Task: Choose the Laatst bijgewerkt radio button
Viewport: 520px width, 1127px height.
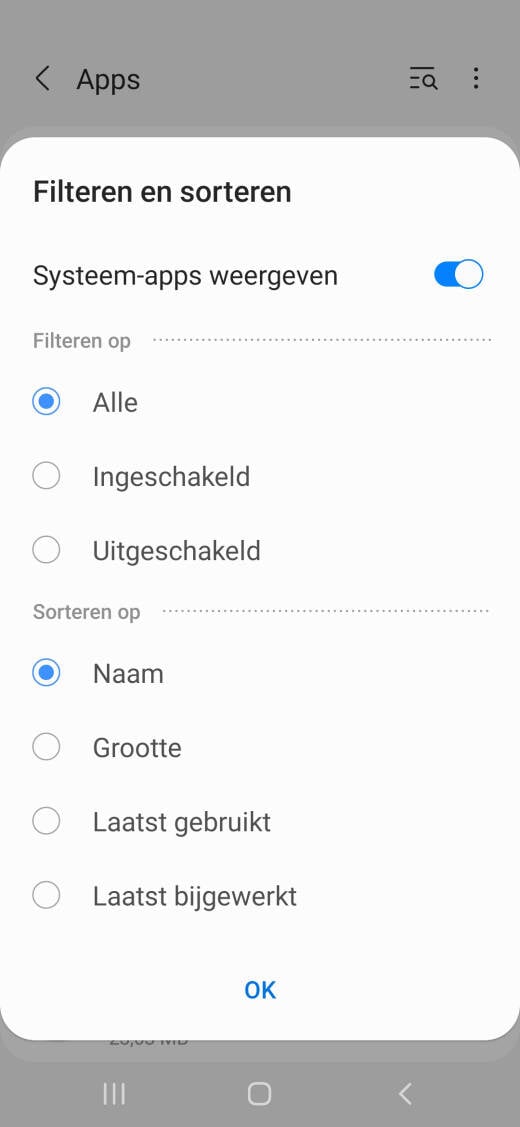Action: coord(46,896)
